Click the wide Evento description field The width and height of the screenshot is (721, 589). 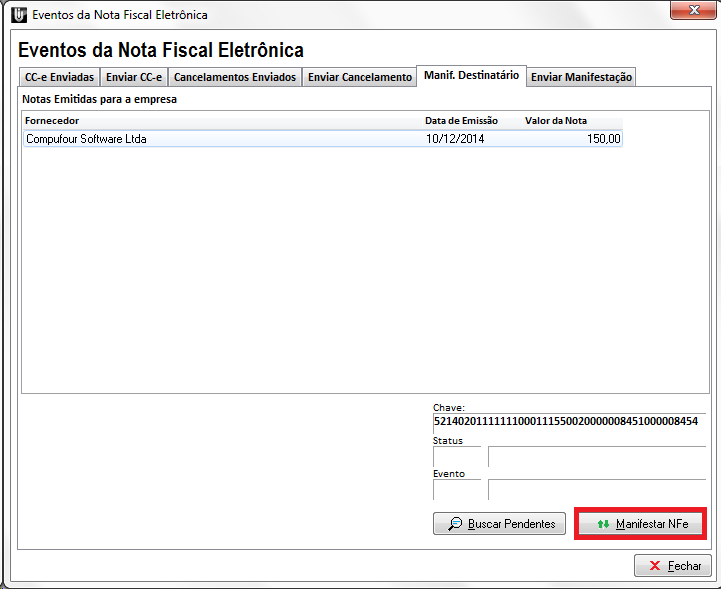click(596, 490)
